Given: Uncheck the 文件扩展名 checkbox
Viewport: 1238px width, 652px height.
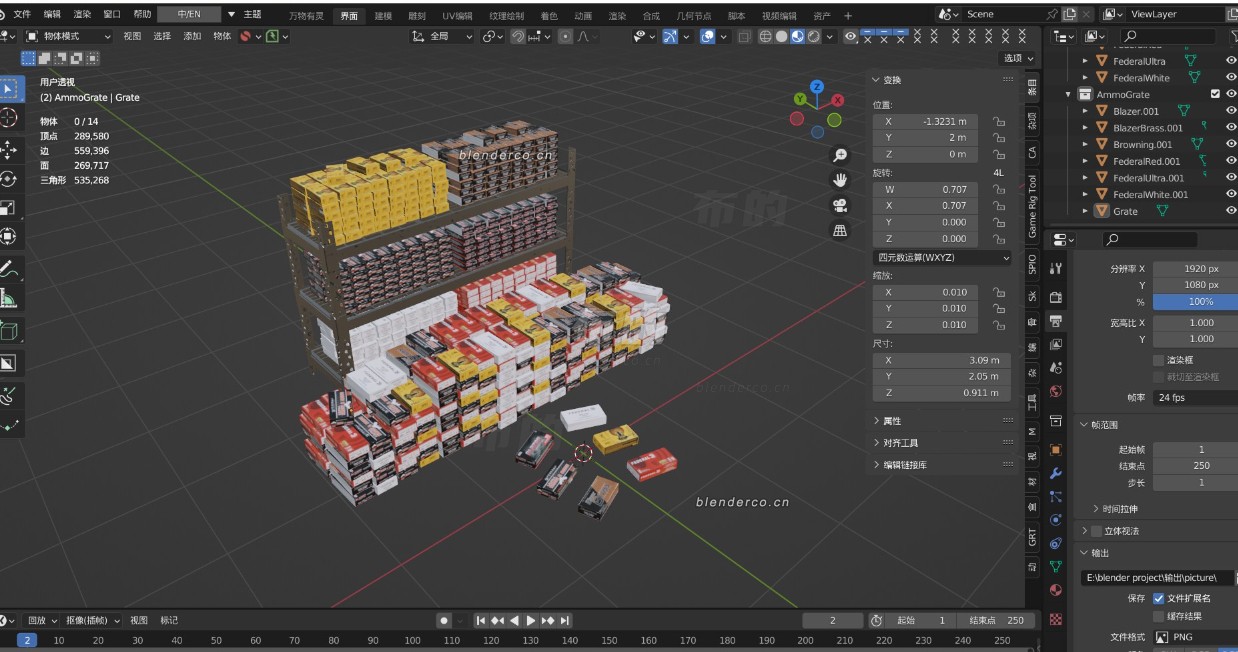Looking at the screenshot, I should (1159, 598).
